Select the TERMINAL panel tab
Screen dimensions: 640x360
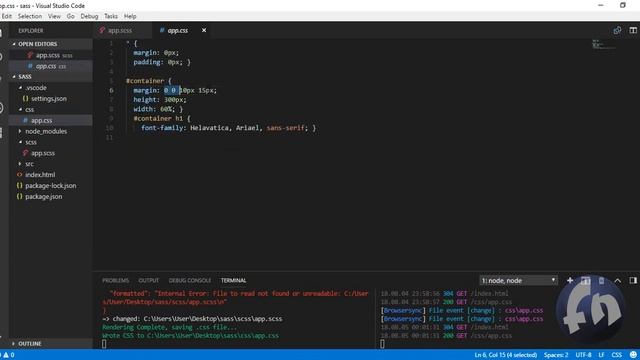point(233,280)
